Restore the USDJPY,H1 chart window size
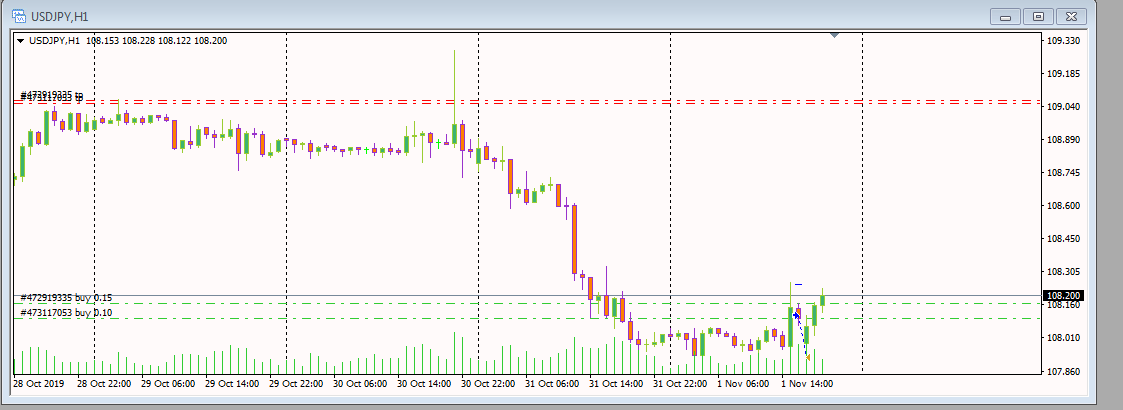Viewport: 1123px width, 410px height. (1038, 16)
